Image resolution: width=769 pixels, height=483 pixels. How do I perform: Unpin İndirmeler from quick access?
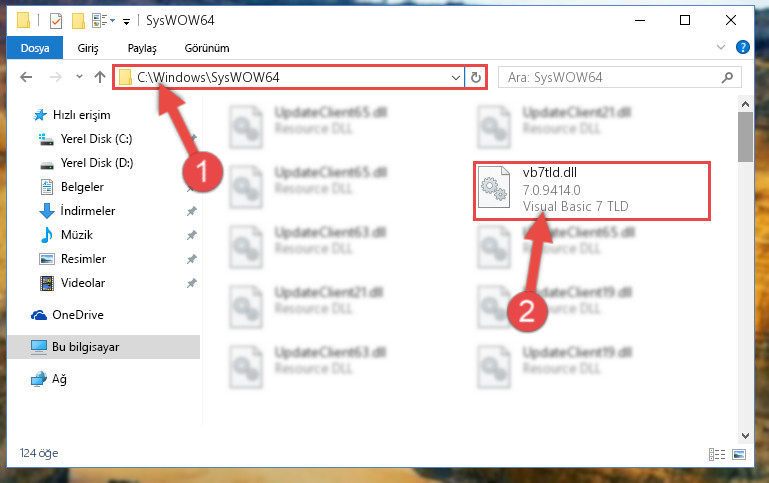[x=191, y=211]
